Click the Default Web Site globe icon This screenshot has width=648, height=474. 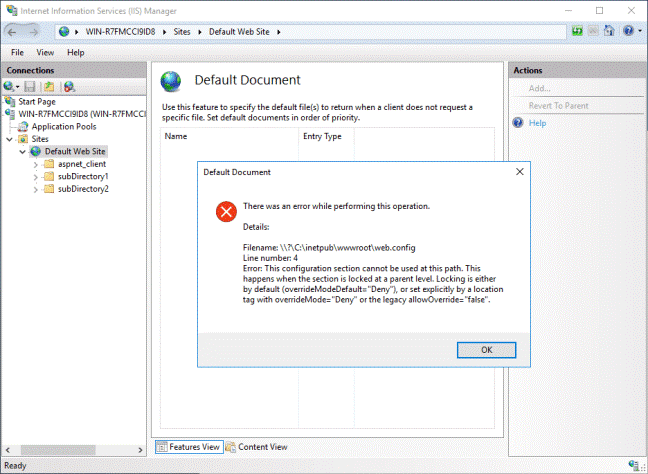pyautogui.click(x=36, y=151)
